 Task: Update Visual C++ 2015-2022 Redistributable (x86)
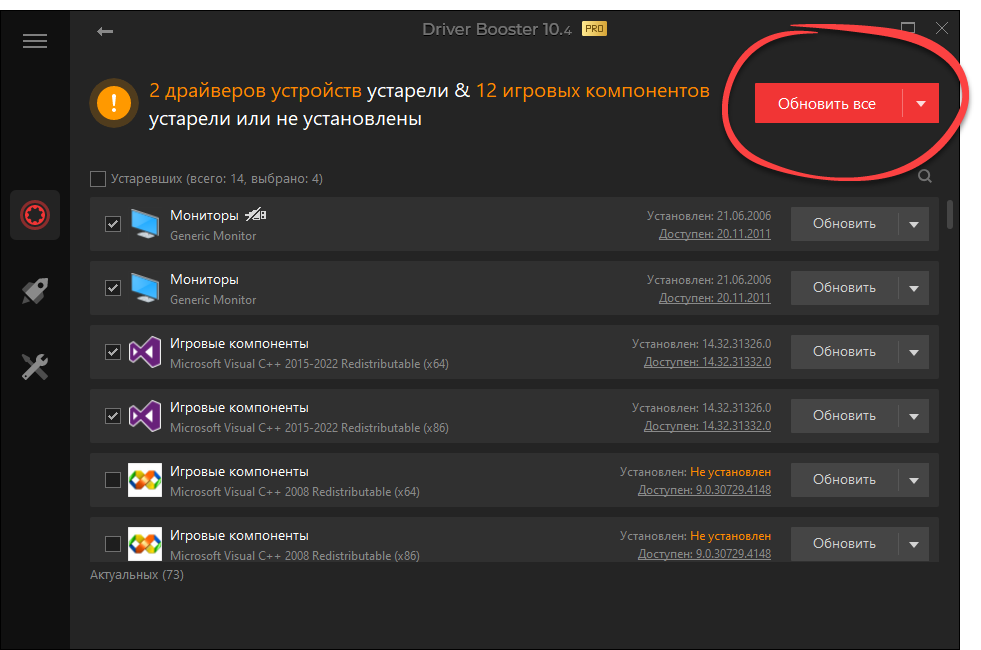pyautogui.click(x=845, y=416)
